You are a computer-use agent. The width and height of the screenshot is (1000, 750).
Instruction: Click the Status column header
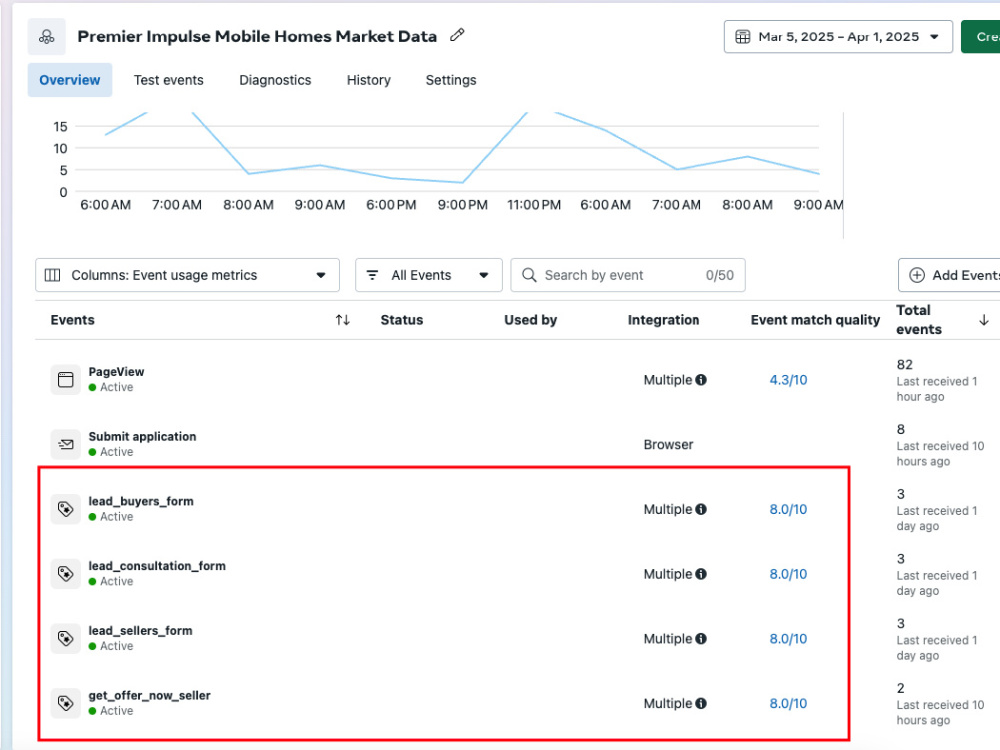(402, 320)
